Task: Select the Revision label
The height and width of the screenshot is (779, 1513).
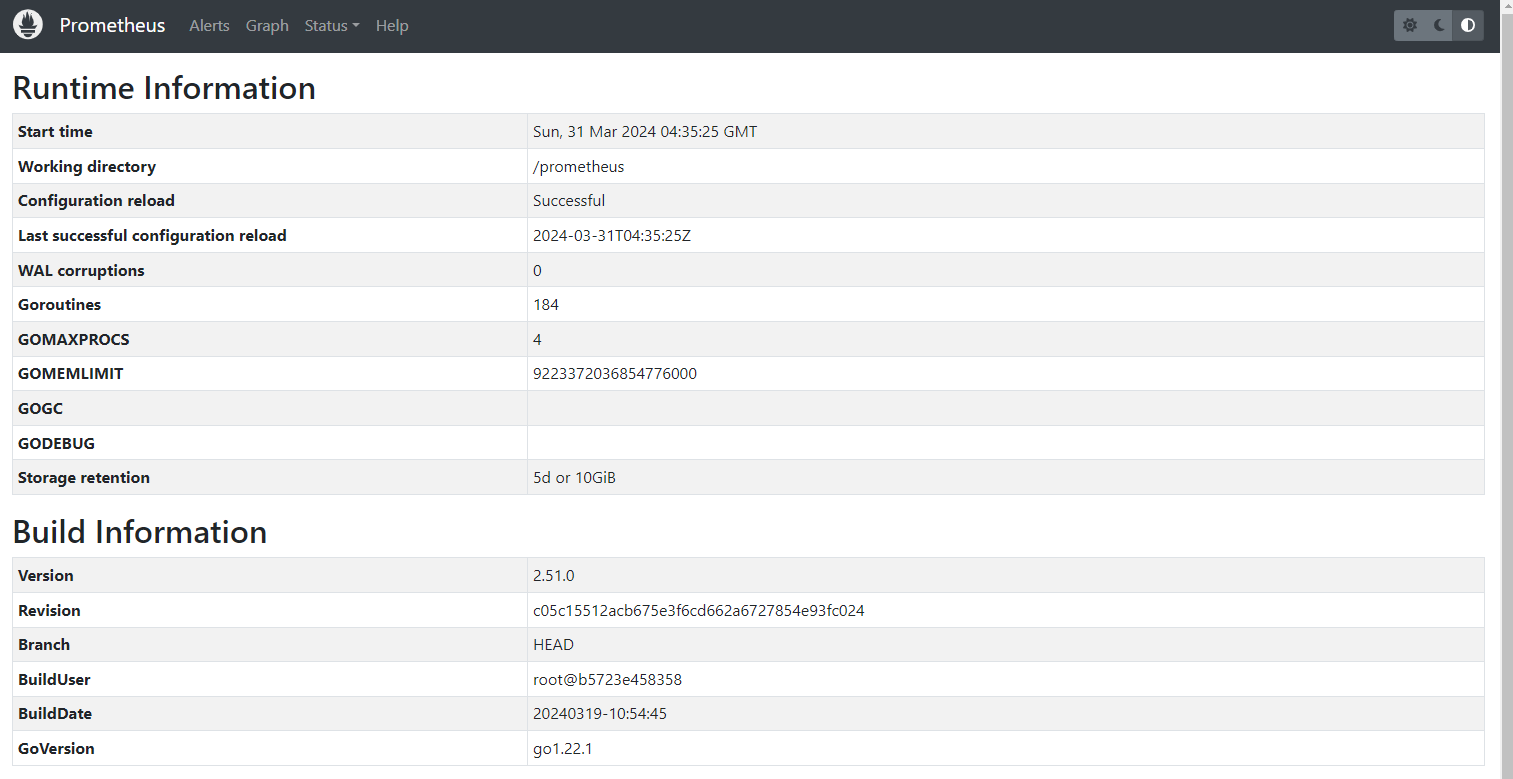Action: click(x=50, y=611)
